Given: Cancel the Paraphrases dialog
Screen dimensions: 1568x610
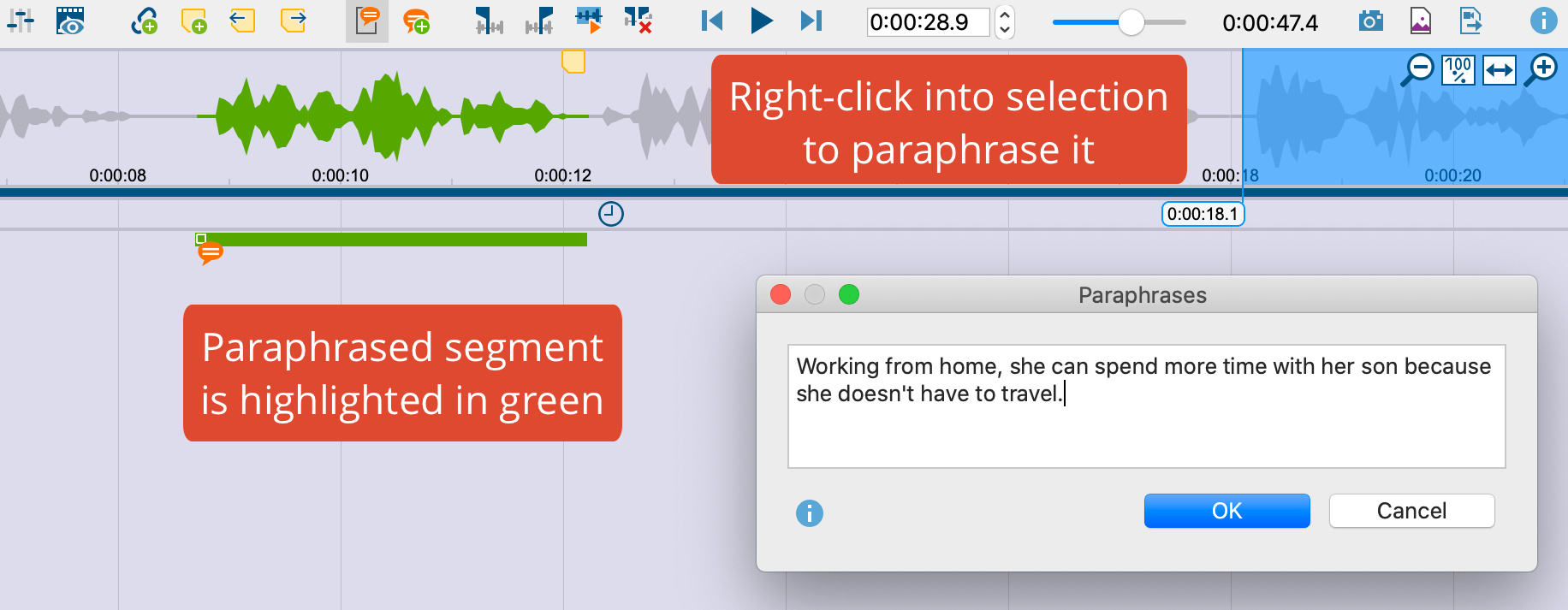Looking at the screenshot, I should point(1411,511).
